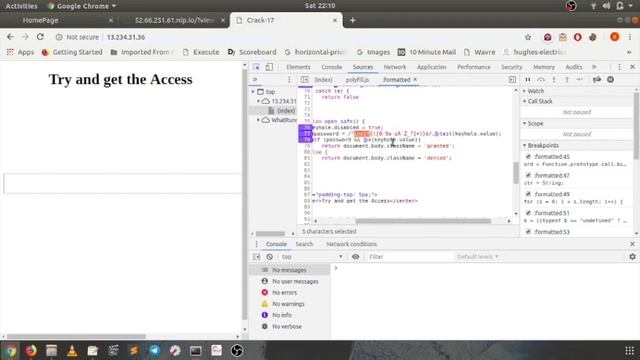Uncheck breakpoint :formatted:51

tap(528, 213)
